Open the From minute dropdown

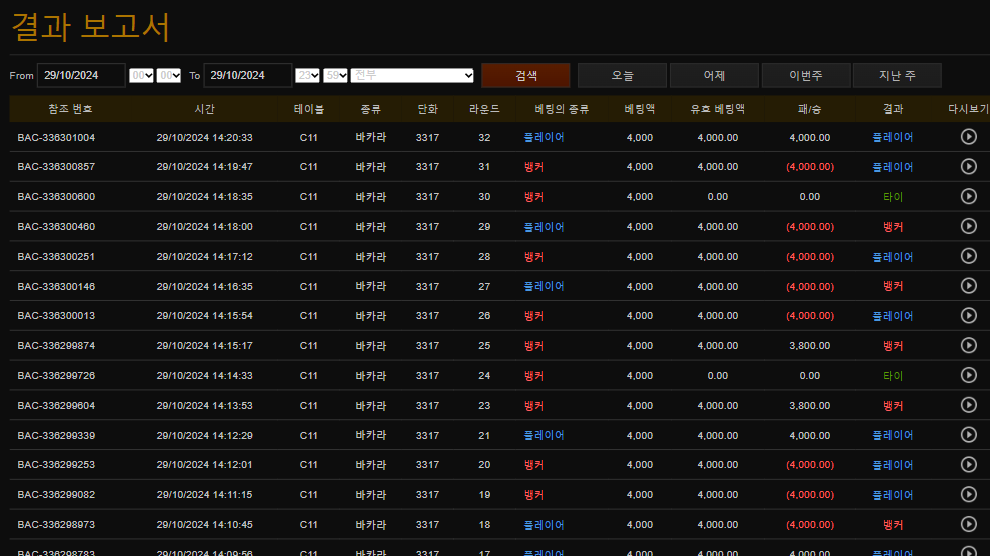click(169, 76)
